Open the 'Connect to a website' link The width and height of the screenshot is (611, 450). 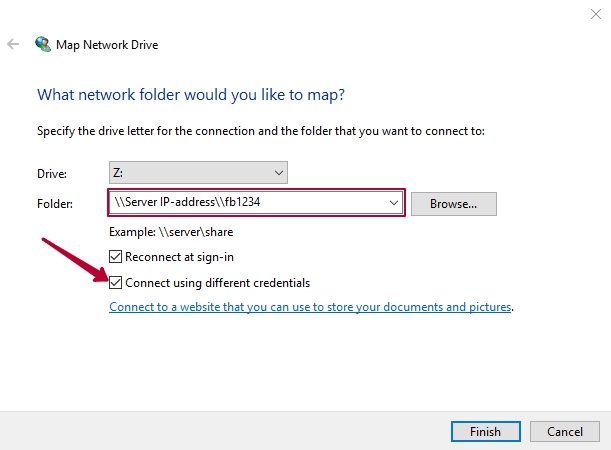click(x=310, y=307)
